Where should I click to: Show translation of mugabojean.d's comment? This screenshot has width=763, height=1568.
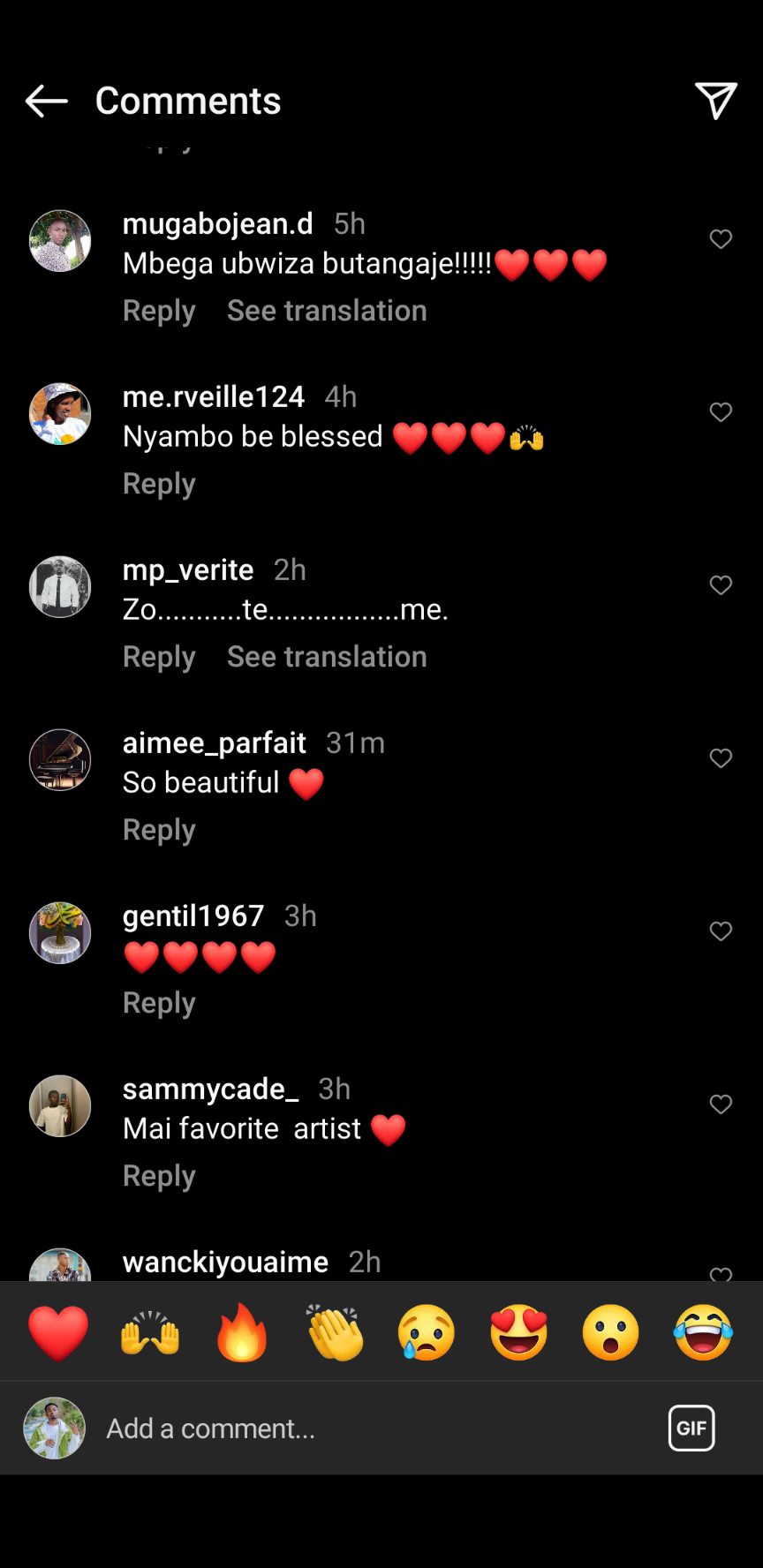pyautogui.click(x=327, y=311)
